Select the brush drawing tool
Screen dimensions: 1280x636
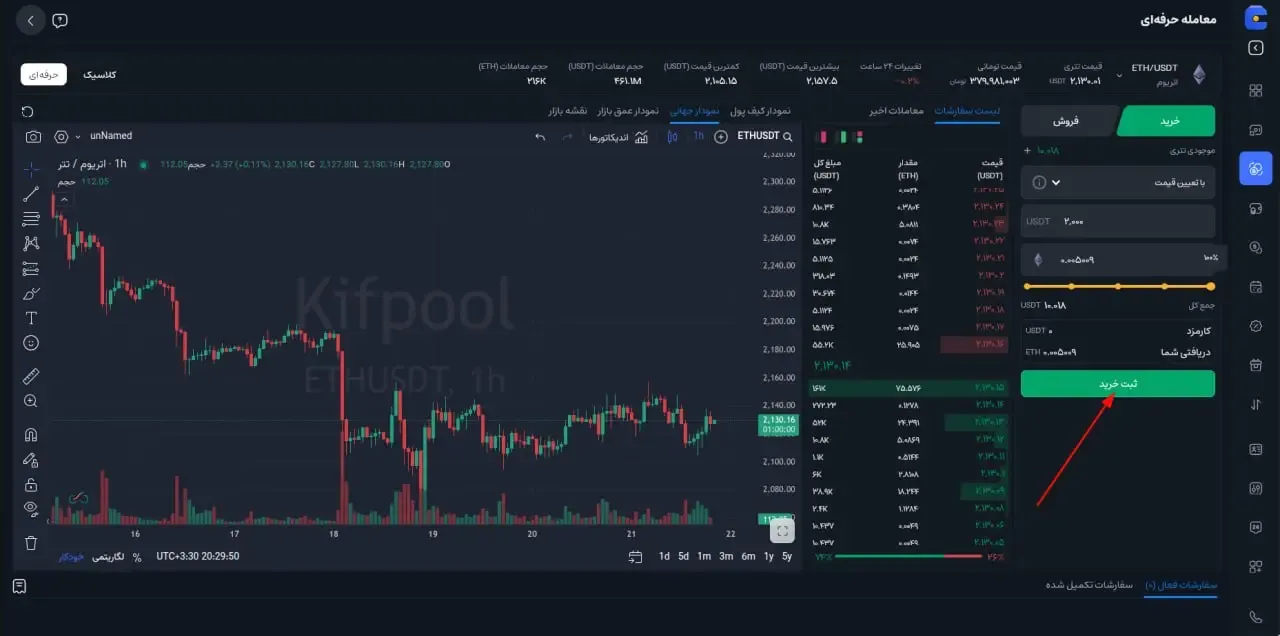pos(31,294)
